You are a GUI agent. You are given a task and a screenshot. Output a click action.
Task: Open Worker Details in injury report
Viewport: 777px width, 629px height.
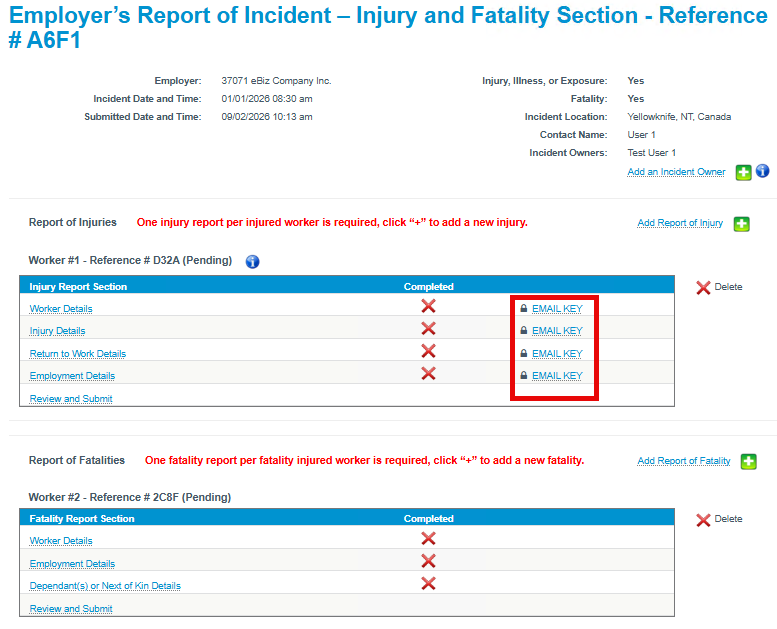tap(61, 309)
